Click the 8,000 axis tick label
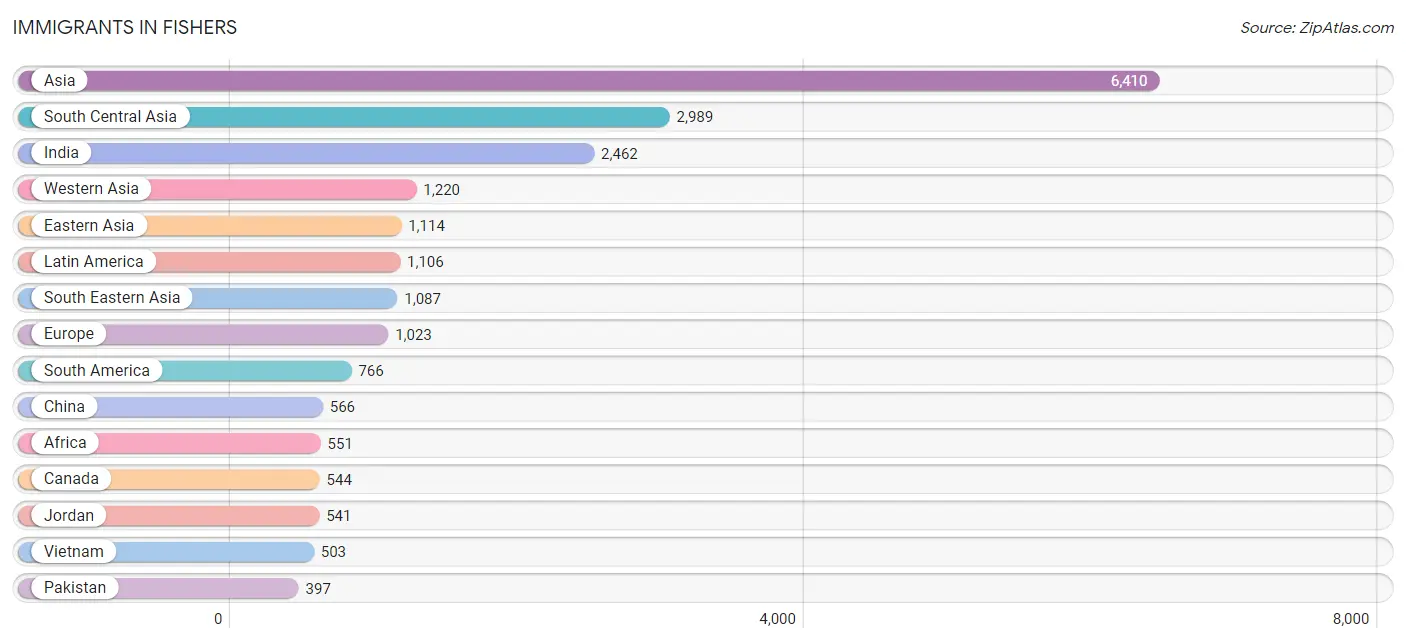The image size is (1406, 643). click(x=1351, y=619)
